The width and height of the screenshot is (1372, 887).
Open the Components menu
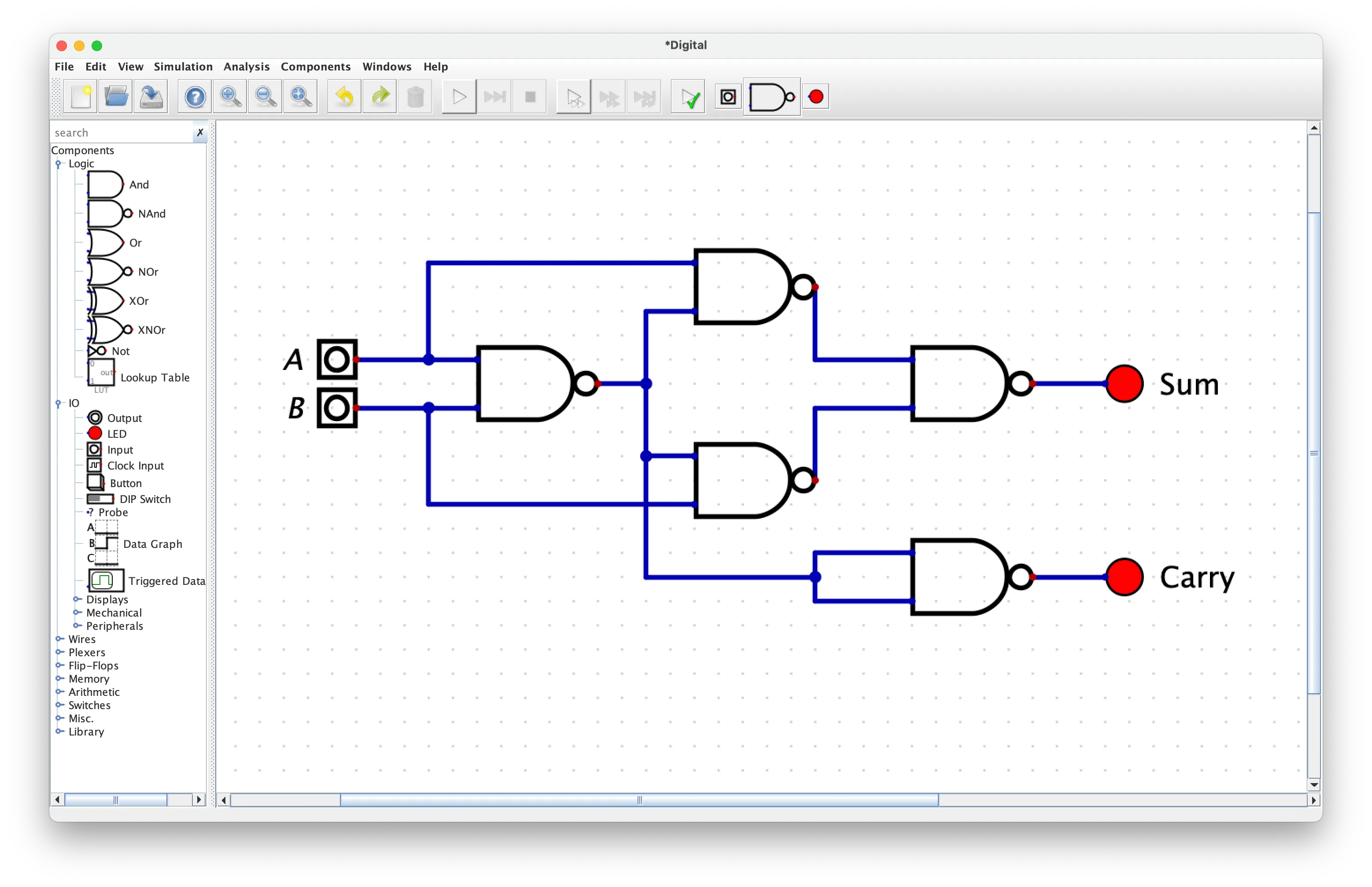pyautogui.click(x=316, y=67)
